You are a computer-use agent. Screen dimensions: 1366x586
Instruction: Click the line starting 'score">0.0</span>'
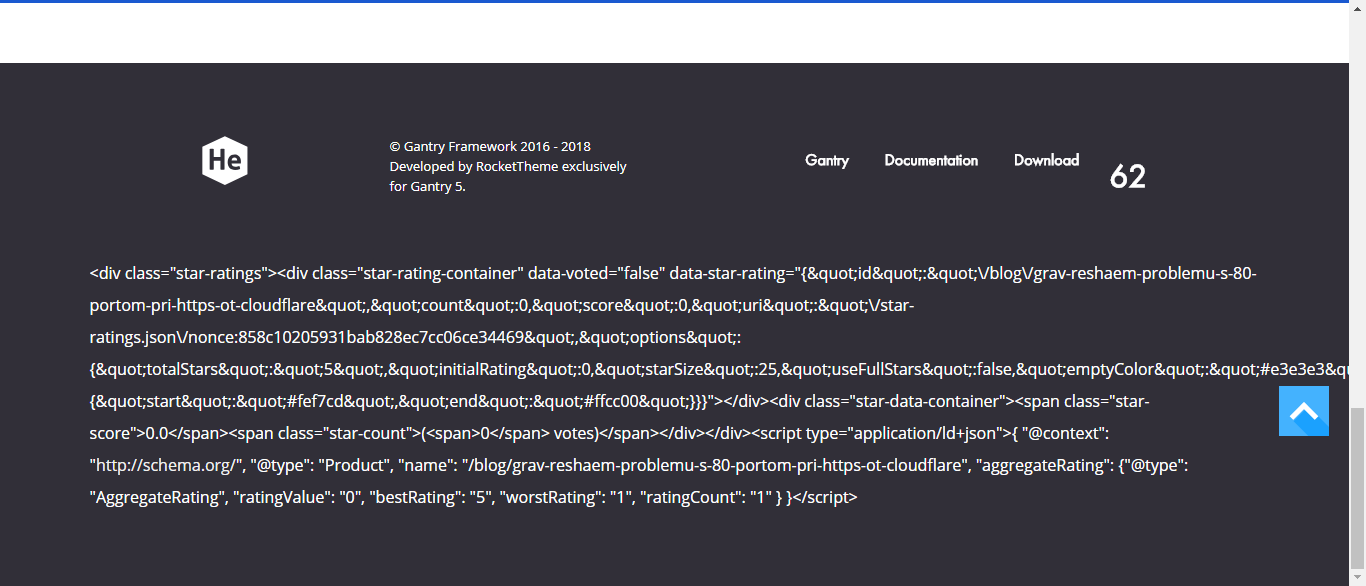pos(600,433)
